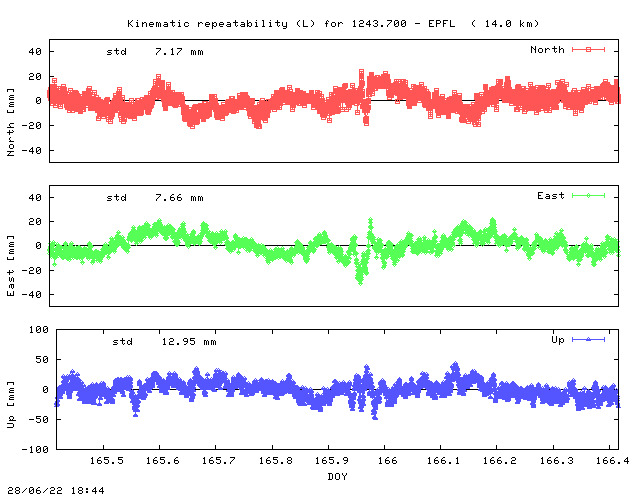Click the East plot y-axis label -20
Screen dimensions: 640x496
click(31, 271)
